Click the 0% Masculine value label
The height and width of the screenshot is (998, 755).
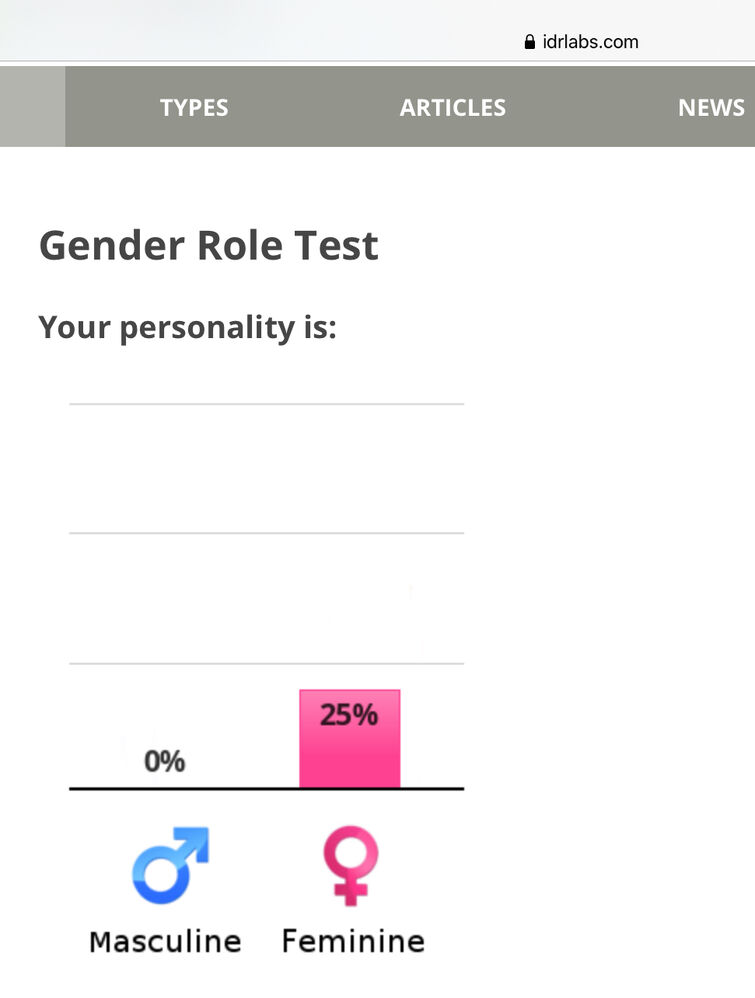pos(165,761)
